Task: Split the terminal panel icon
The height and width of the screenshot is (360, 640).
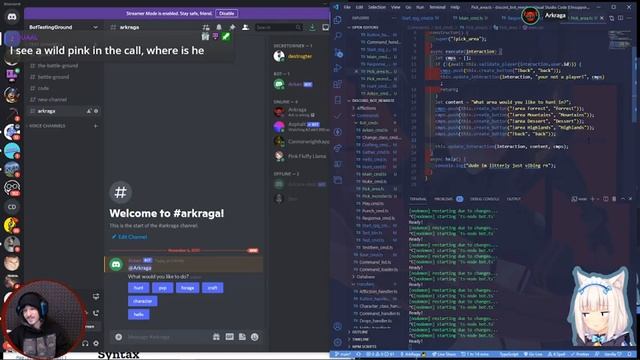Action: (606, 199)
